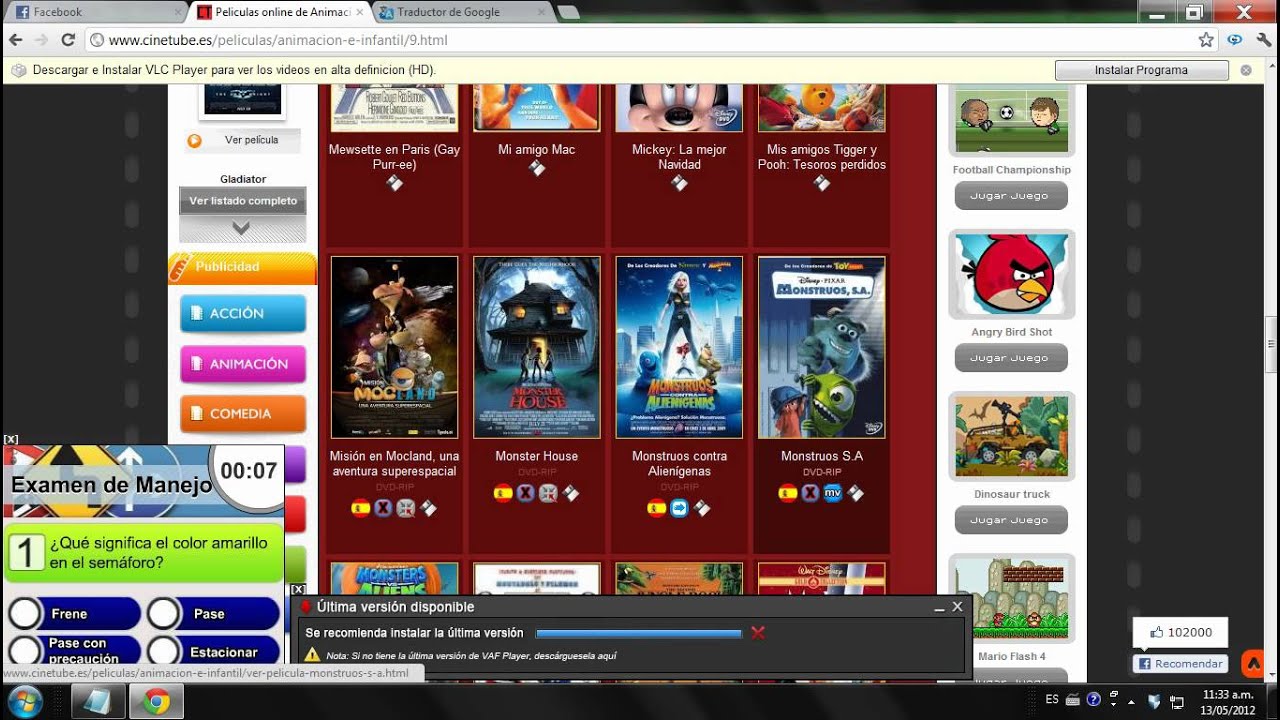
Task: Click the Facebook Recomendar button
Action: tap(1180, 663)
